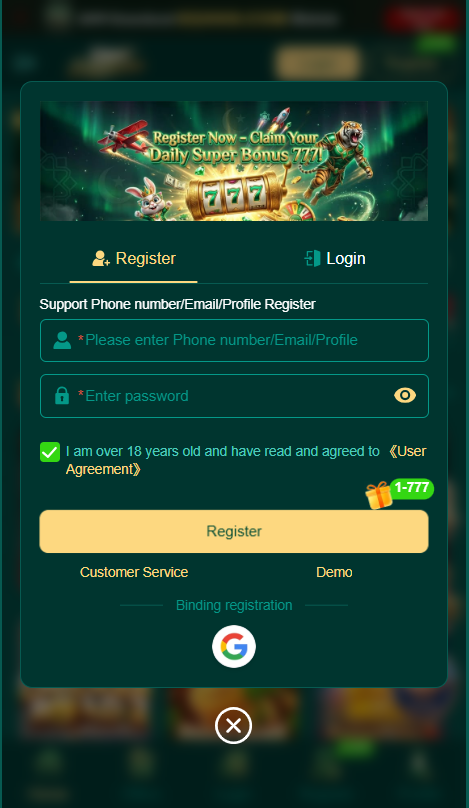Click the Google sign-in icon
The width and height of the screenshot is (469, 808).
(x=233, y=646)
